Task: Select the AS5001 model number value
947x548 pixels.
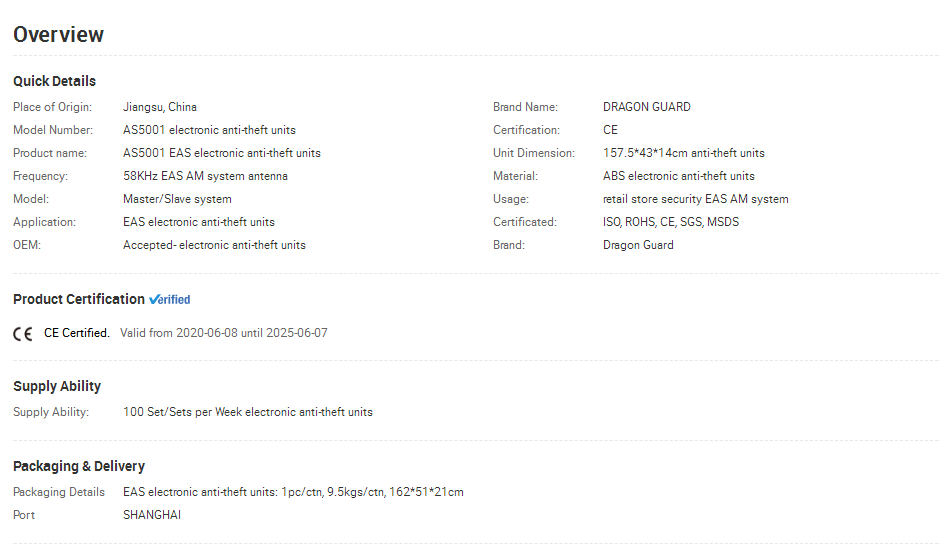Action: coord(210,130)
